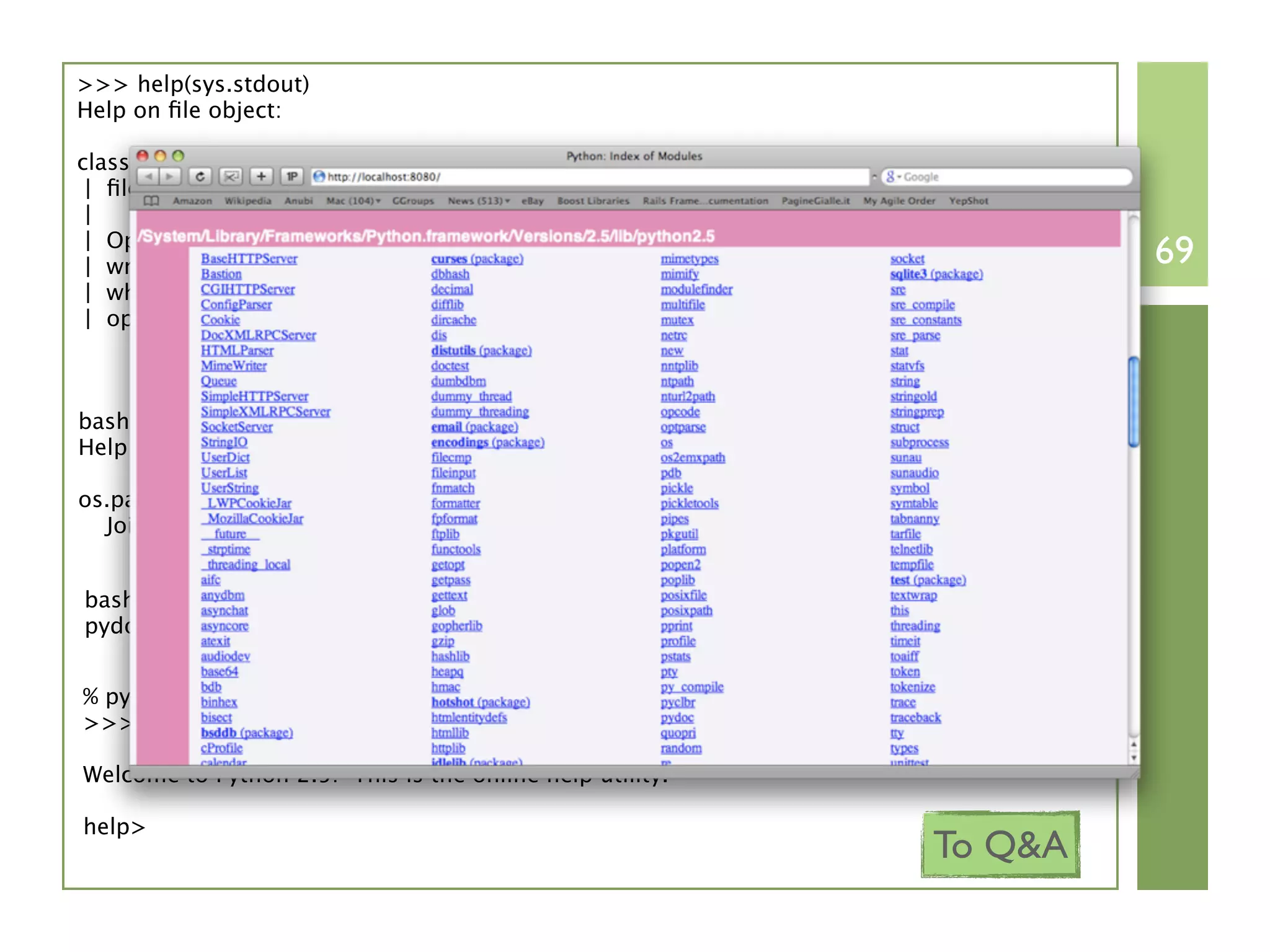The width and height of the screenshot is (1270, 952).
Task: Click the Google search engine icon
Action: 891,177
